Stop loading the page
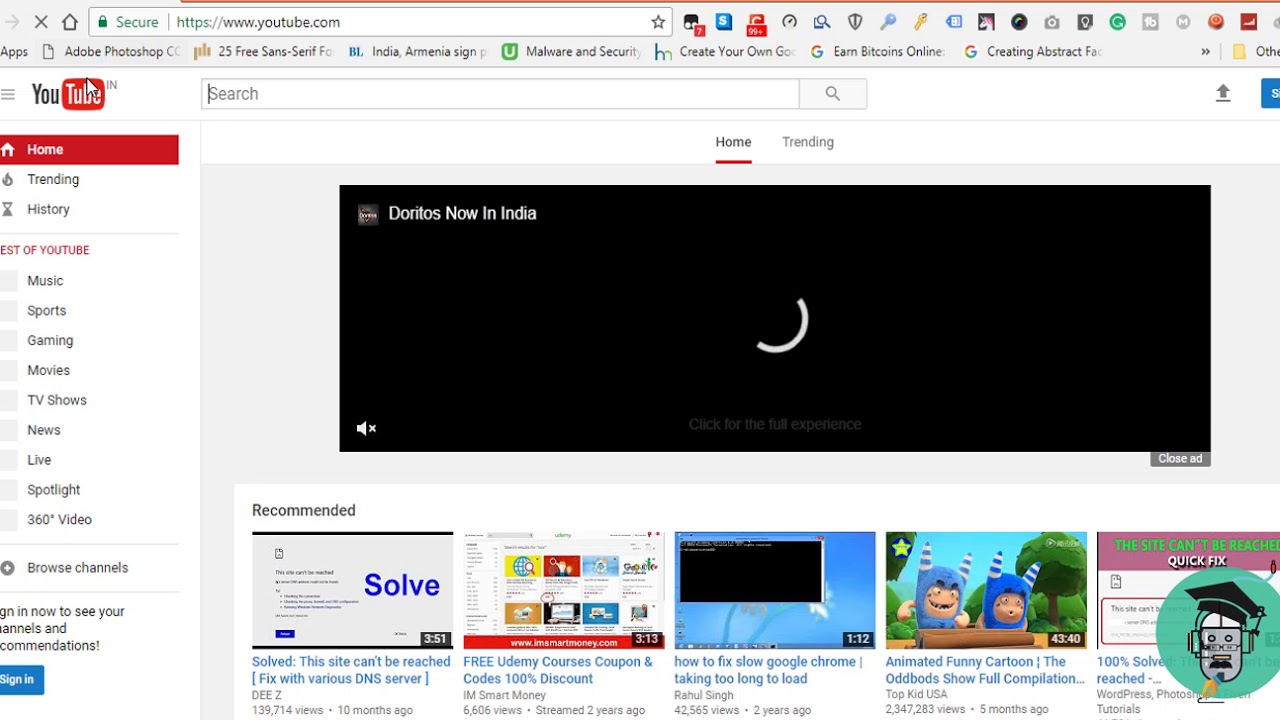 [x=41, y=22]
